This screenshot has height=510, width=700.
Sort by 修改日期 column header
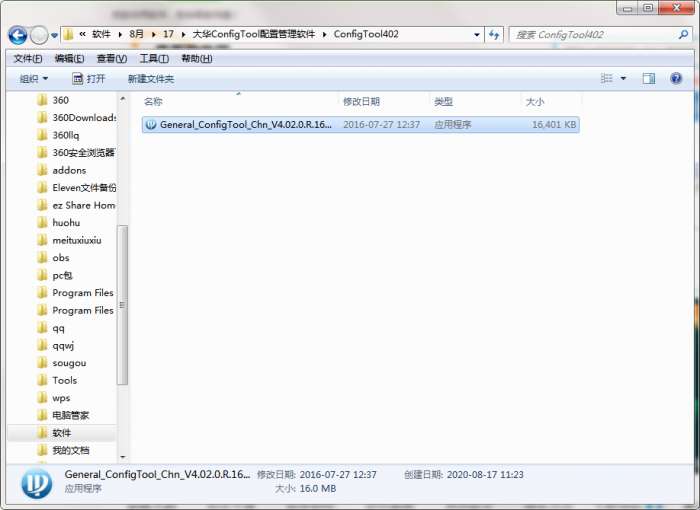pyautogui.click(x=361, y=102)
